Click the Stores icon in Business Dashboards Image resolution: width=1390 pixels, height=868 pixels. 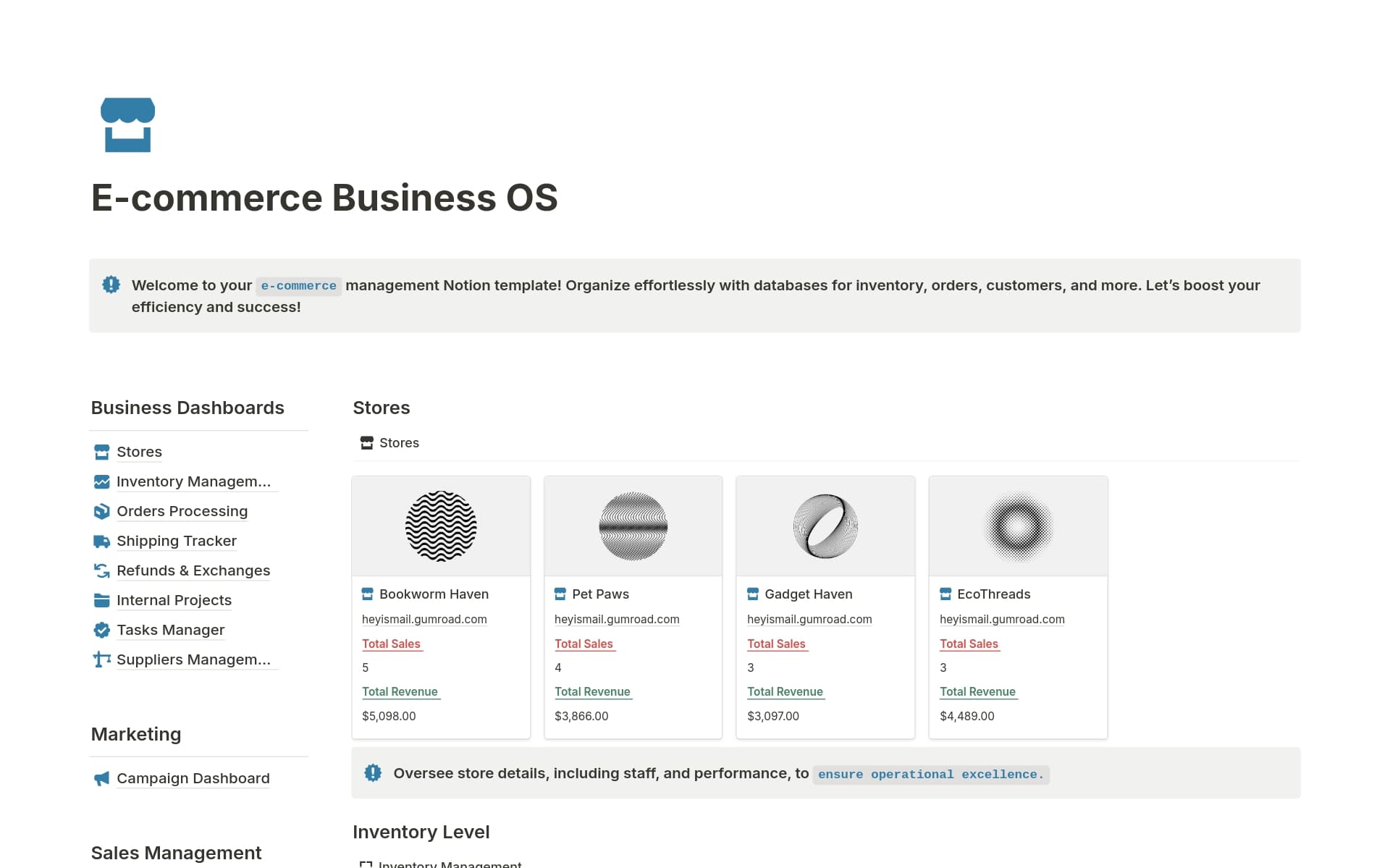coord(101,452)
